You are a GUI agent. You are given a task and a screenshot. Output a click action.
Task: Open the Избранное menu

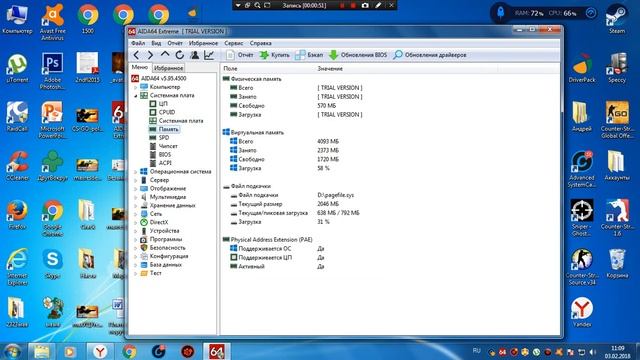(203, 43)
